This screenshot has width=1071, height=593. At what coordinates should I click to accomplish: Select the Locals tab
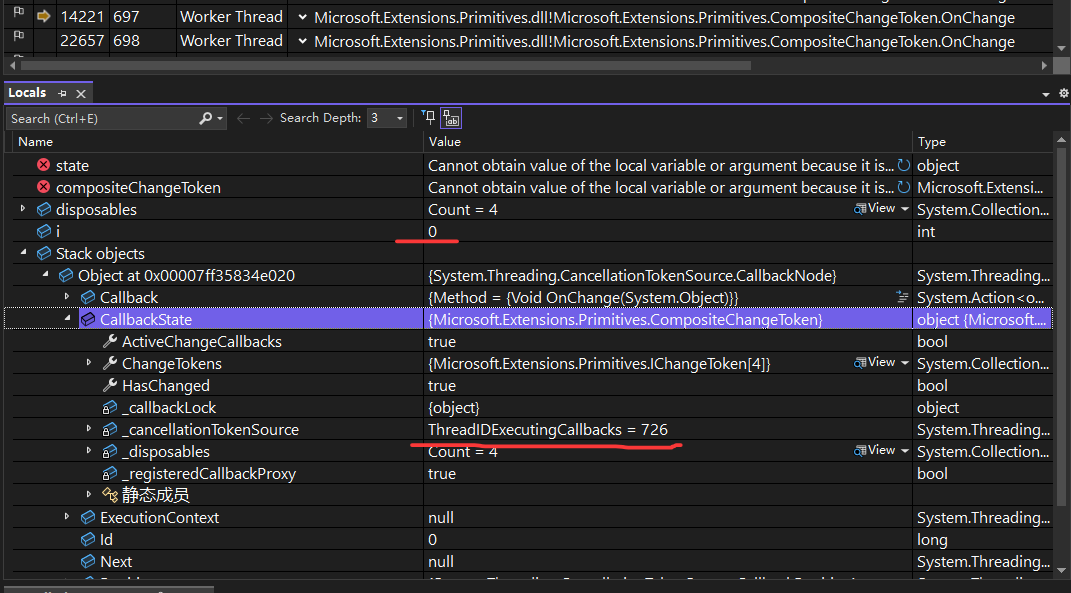[28, 93]
